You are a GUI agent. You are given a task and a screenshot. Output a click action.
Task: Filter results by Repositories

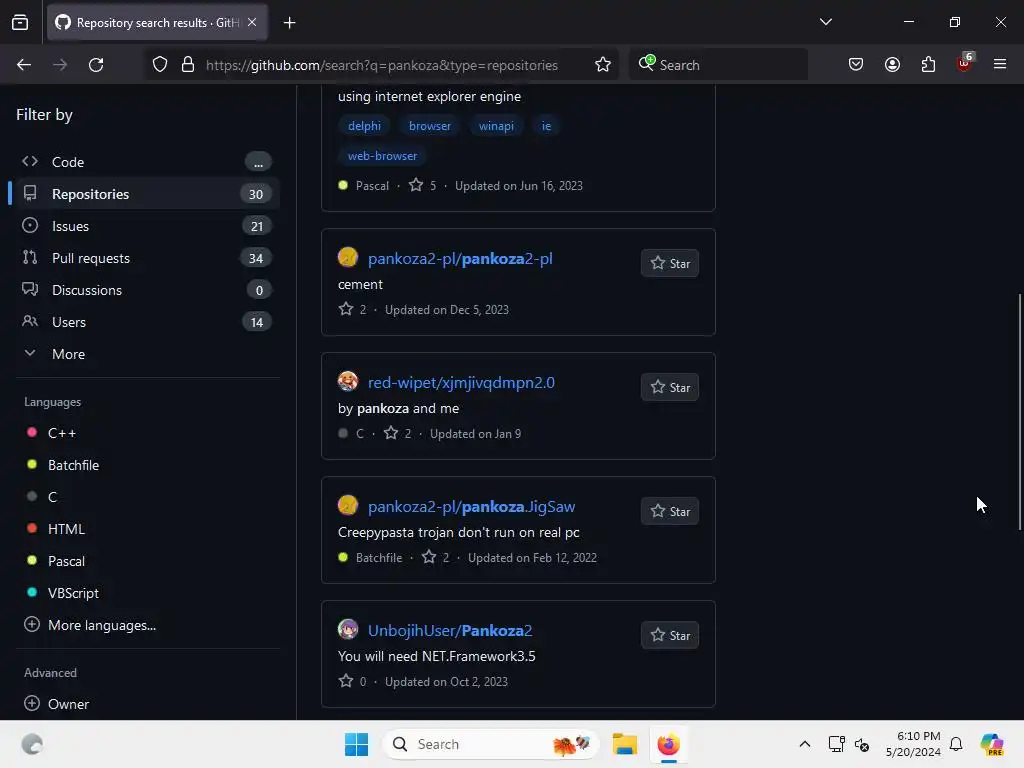[146, 194]
